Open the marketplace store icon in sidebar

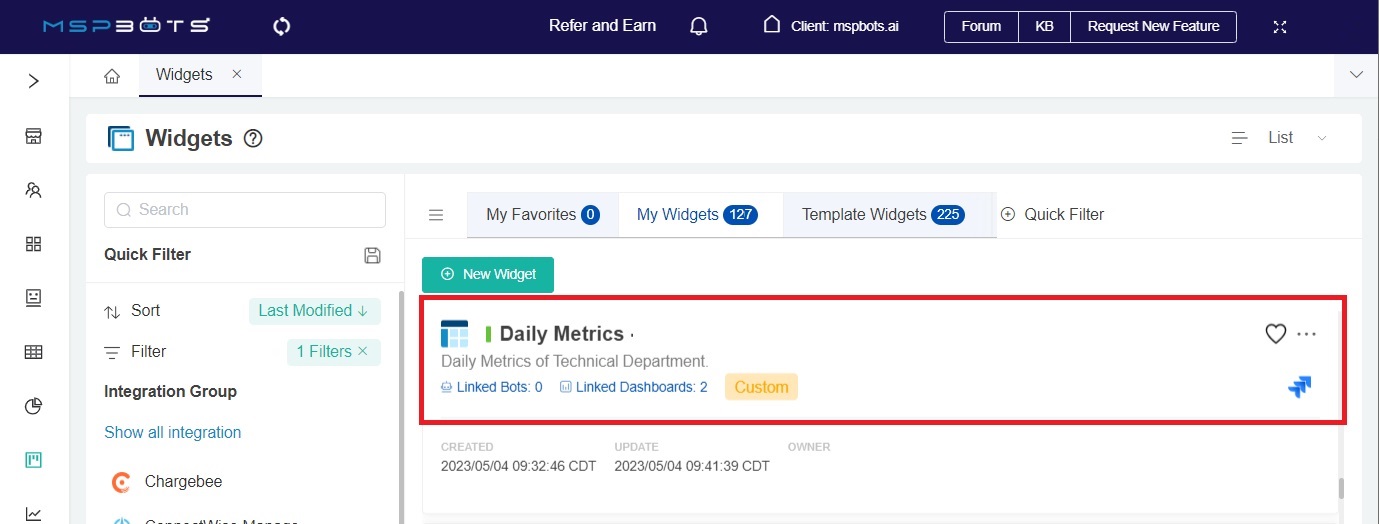tap(34, 136)
